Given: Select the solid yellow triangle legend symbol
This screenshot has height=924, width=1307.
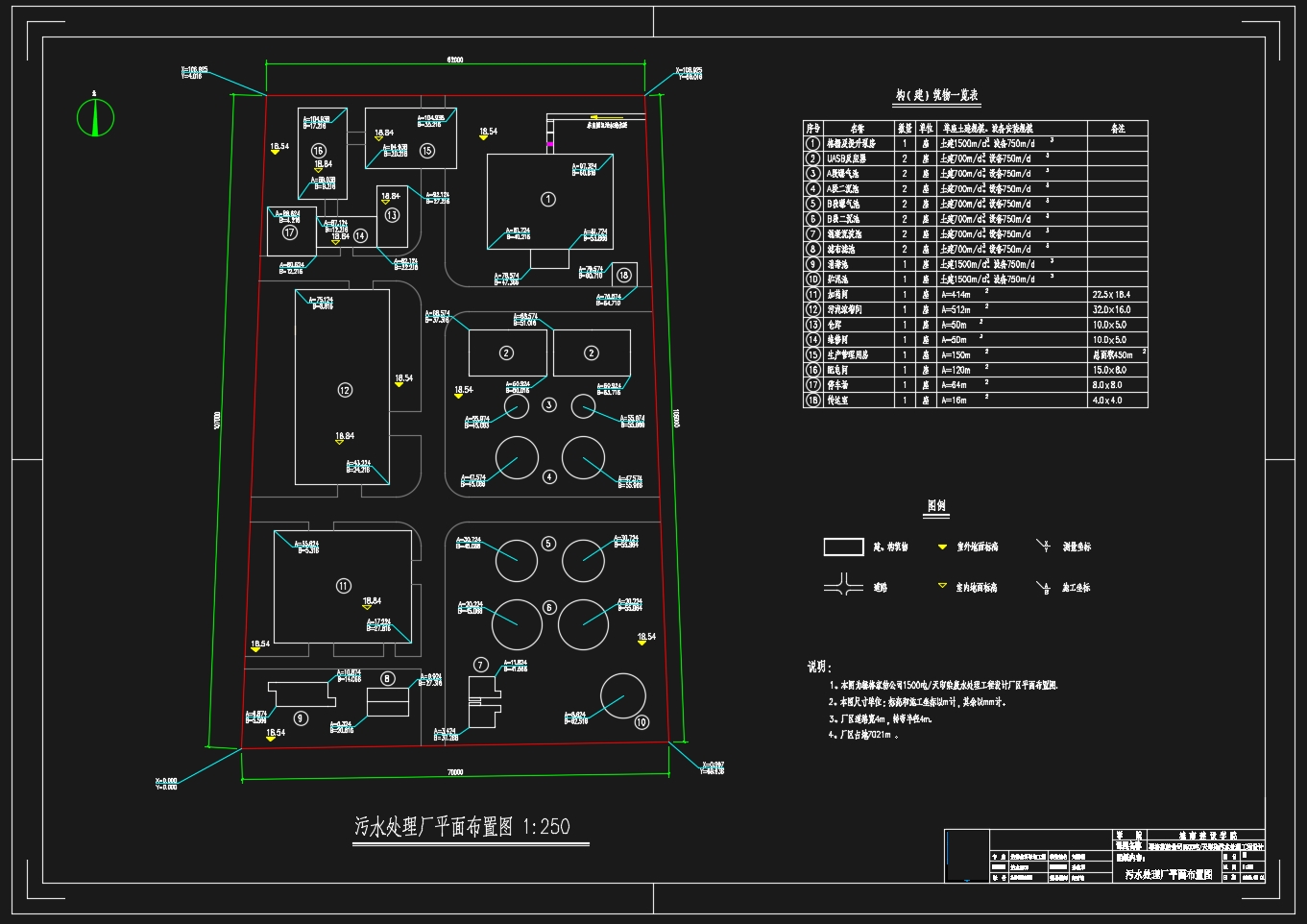Looking at the screenshot, I should [x=943, y=547].
